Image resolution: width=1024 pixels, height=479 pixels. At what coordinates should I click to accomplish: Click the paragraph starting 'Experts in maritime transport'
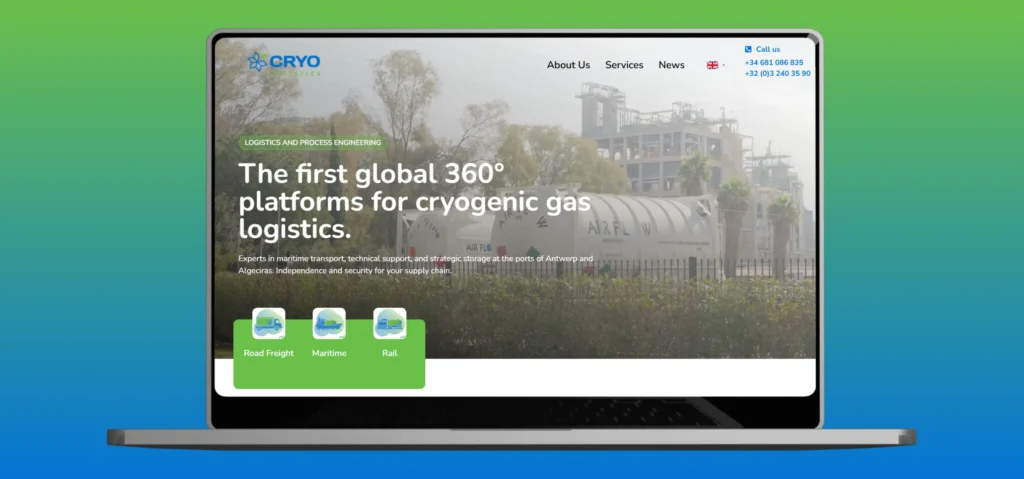416,264
